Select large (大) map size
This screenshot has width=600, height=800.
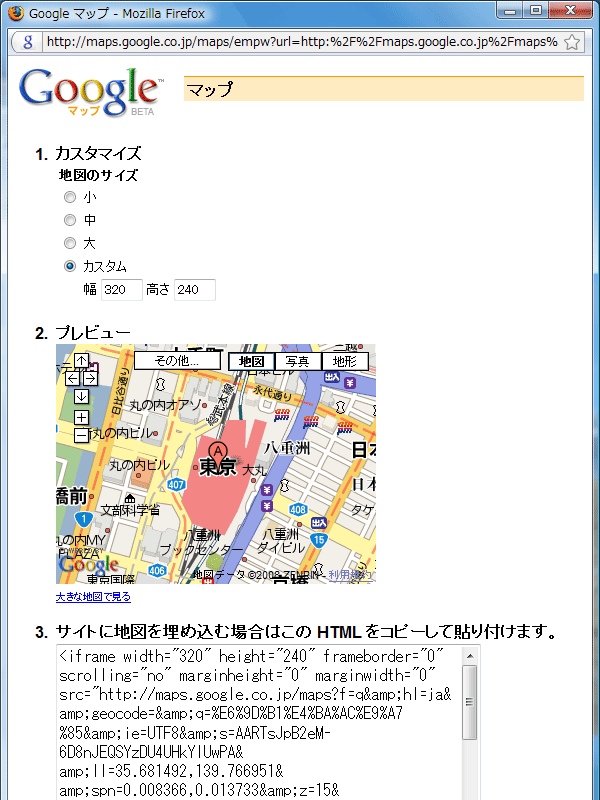point(70,243)
